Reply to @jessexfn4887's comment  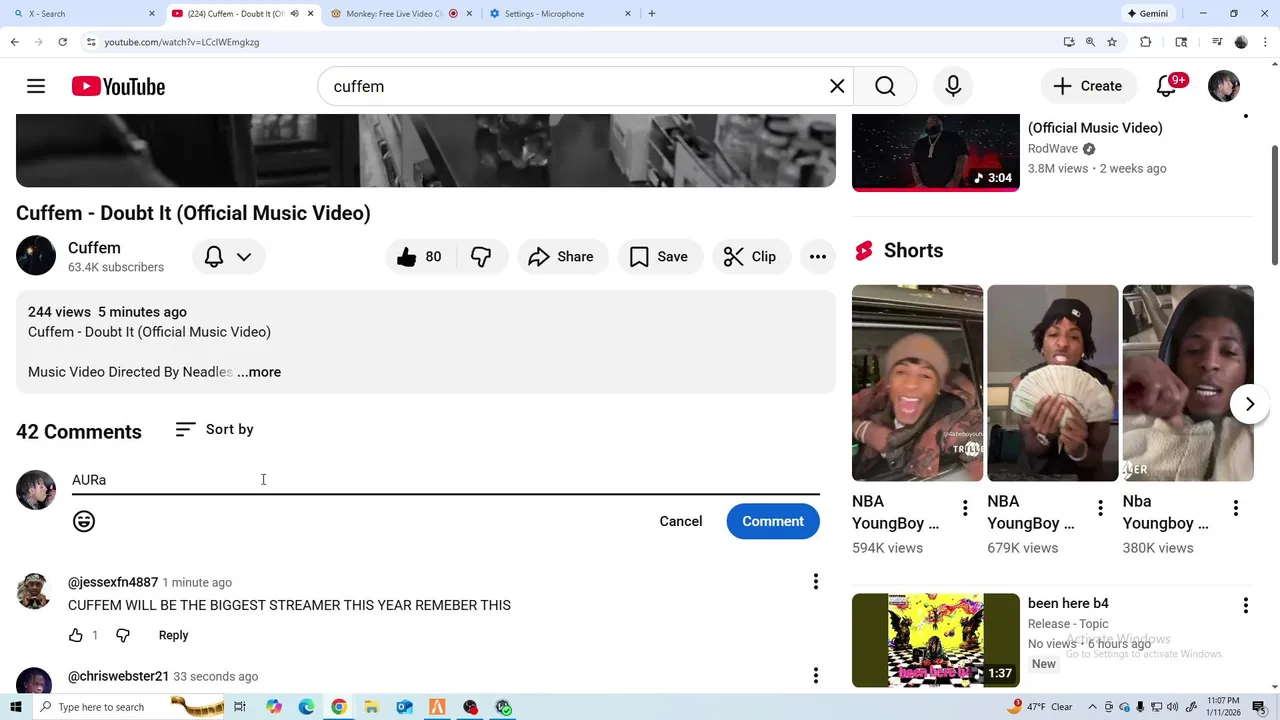coord(173,635)
